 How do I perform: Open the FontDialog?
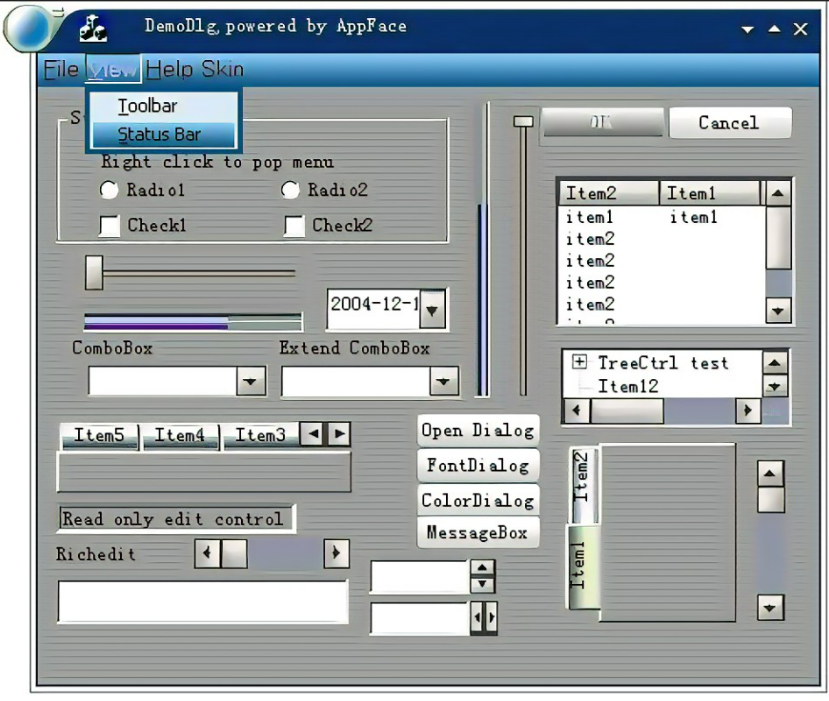(477, 465)
